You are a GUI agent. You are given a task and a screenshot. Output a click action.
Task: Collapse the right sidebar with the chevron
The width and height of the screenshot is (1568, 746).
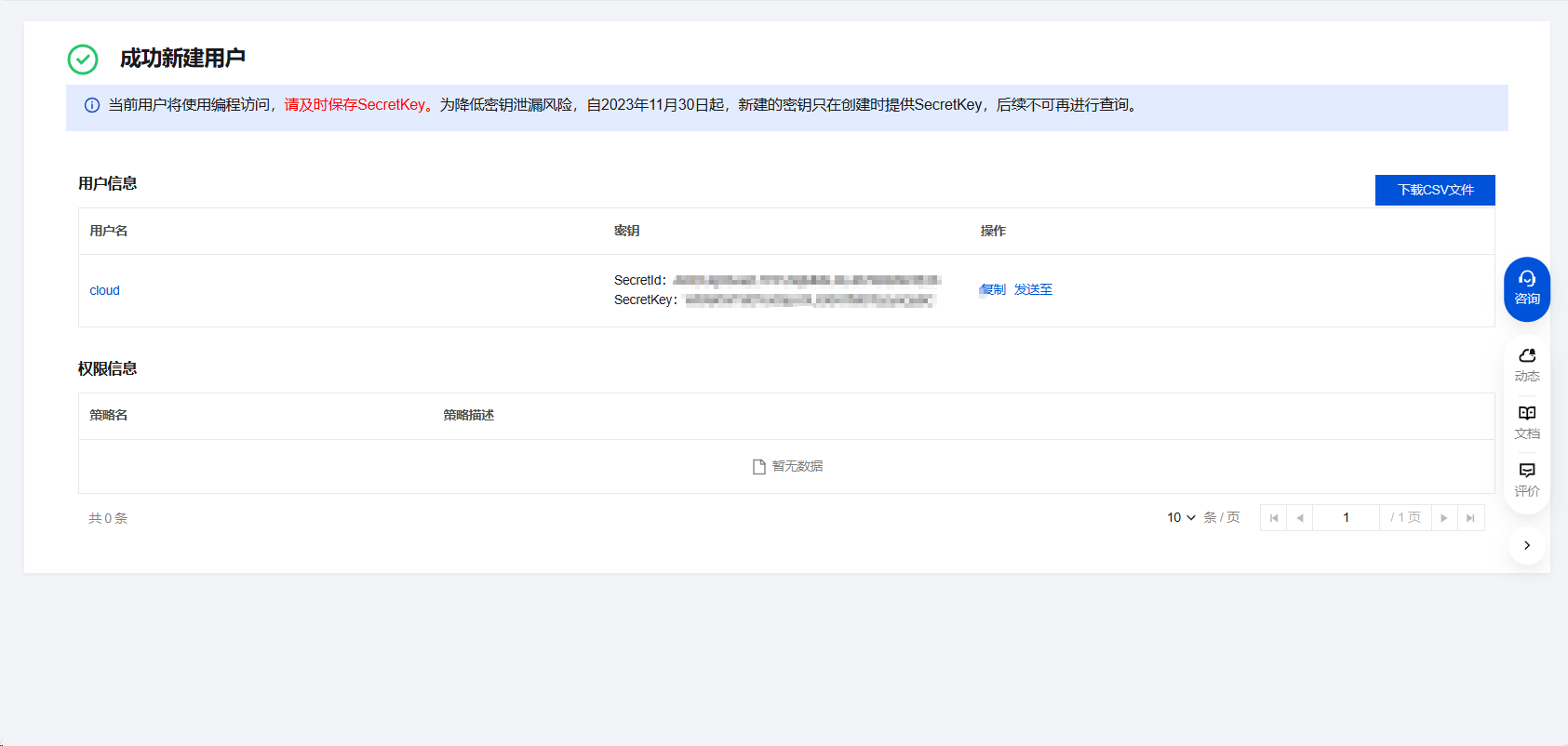click(x=1526, y=546)
